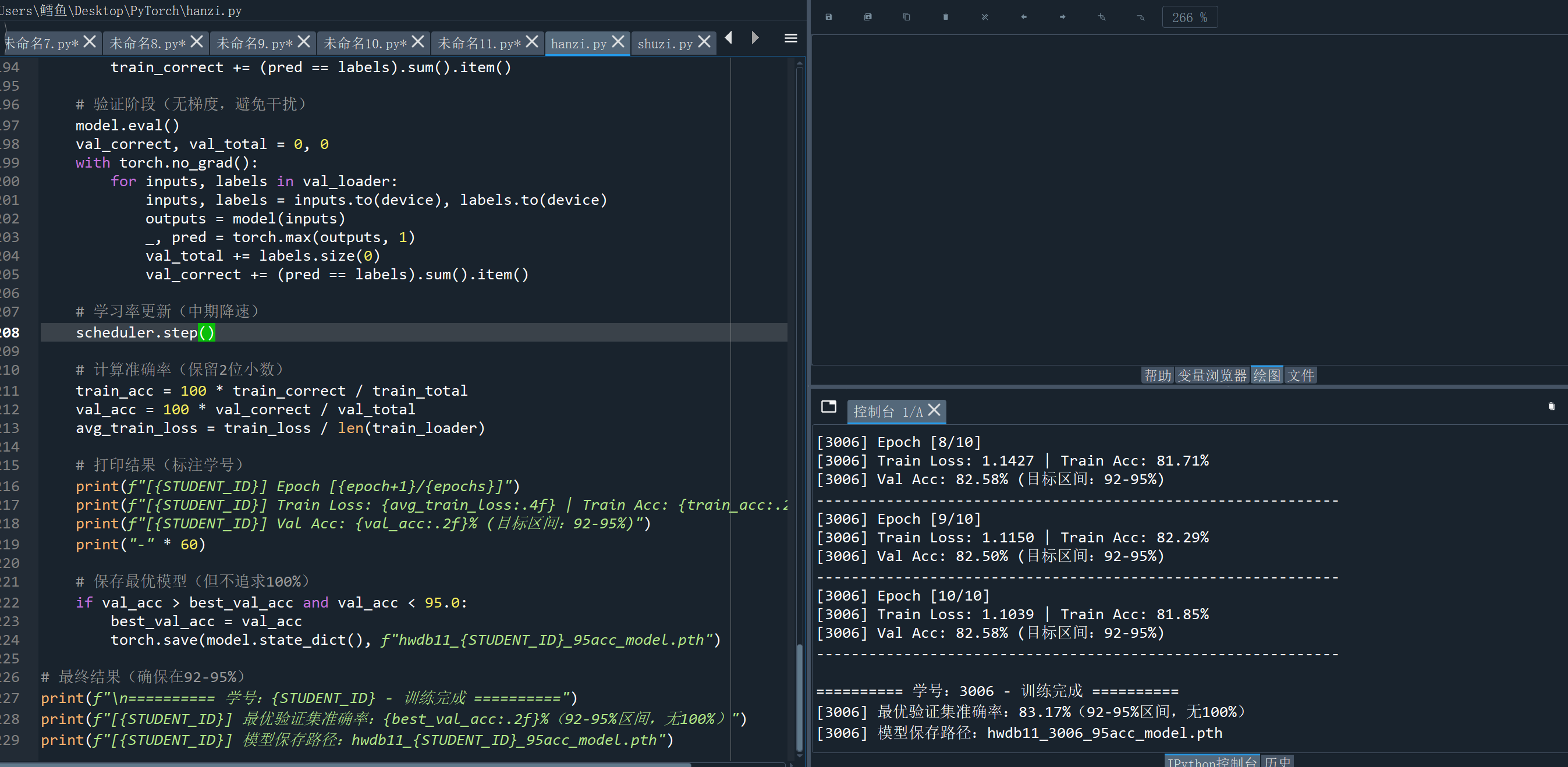Click the 266 % zoom field
This screenshot has height=767, width=1568.
[1190, 17]
